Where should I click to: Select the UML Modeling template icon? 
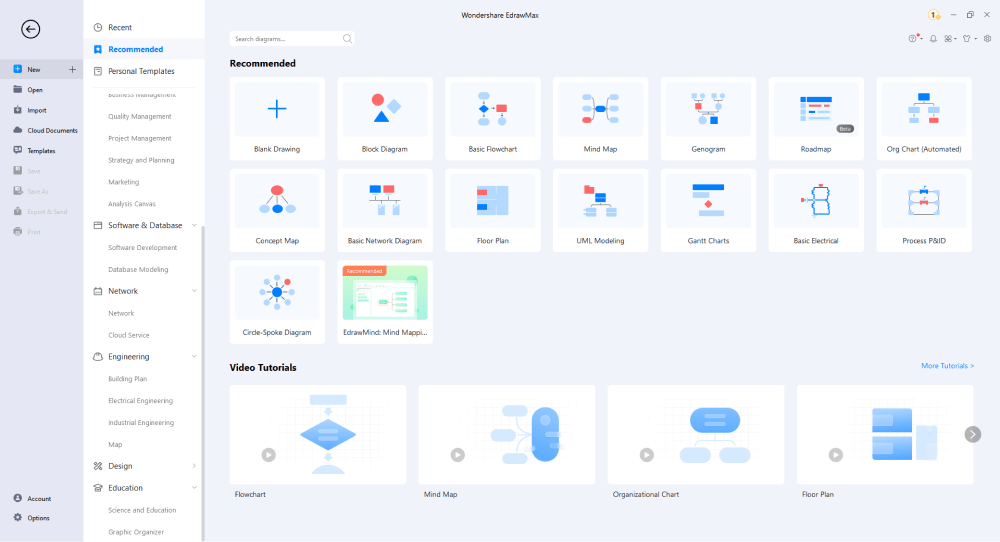click(600, 200)
